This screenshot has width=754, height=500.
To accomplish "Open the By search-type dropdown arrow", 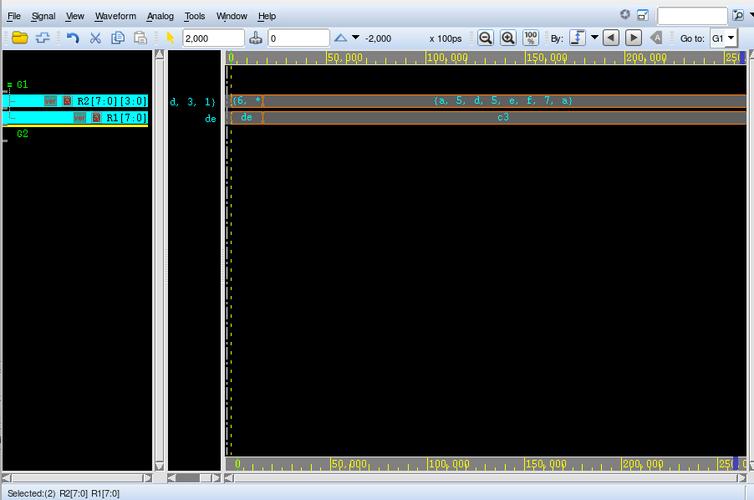I will (594, 37).
